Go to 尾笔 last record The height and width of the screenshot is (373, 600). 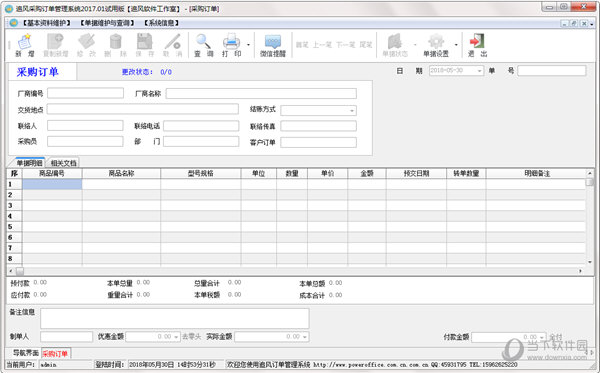(366, 45)
